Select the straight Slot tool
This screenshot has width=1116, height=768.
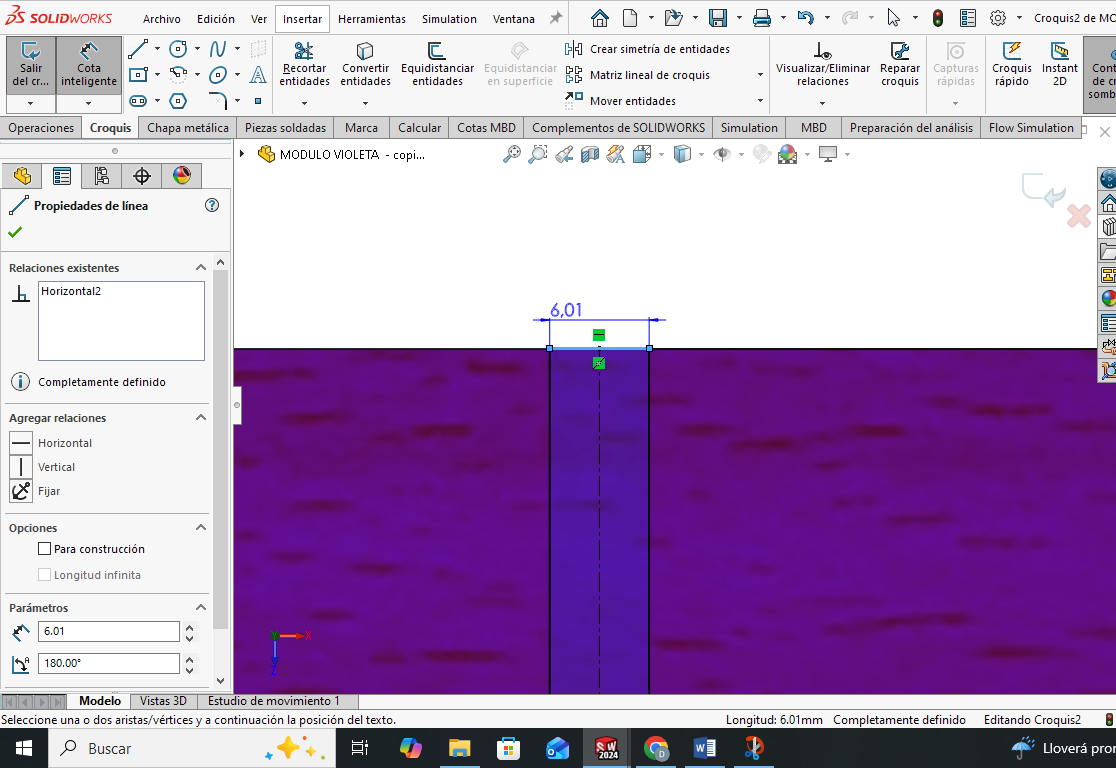coord(138,101)
